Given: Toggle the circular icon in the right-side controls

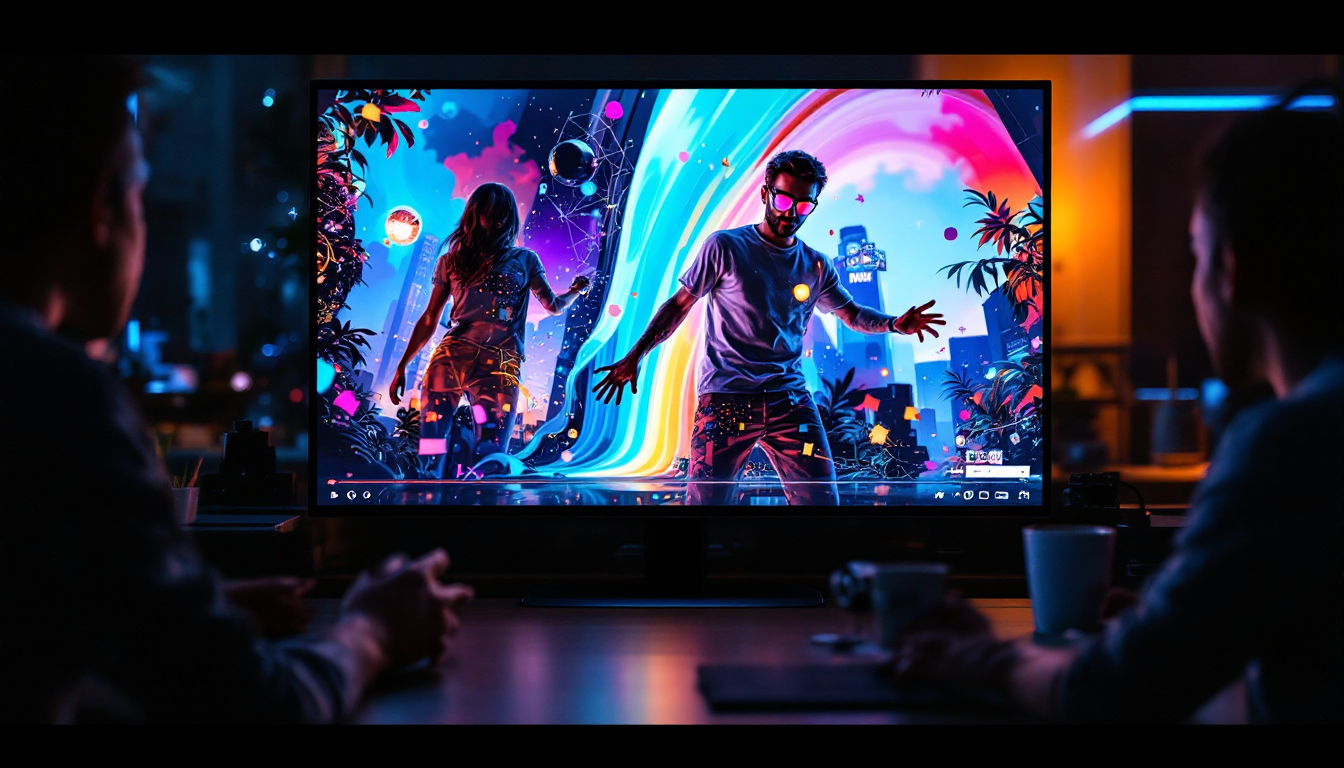Looking at the screenshot, I should pos(968,495).
